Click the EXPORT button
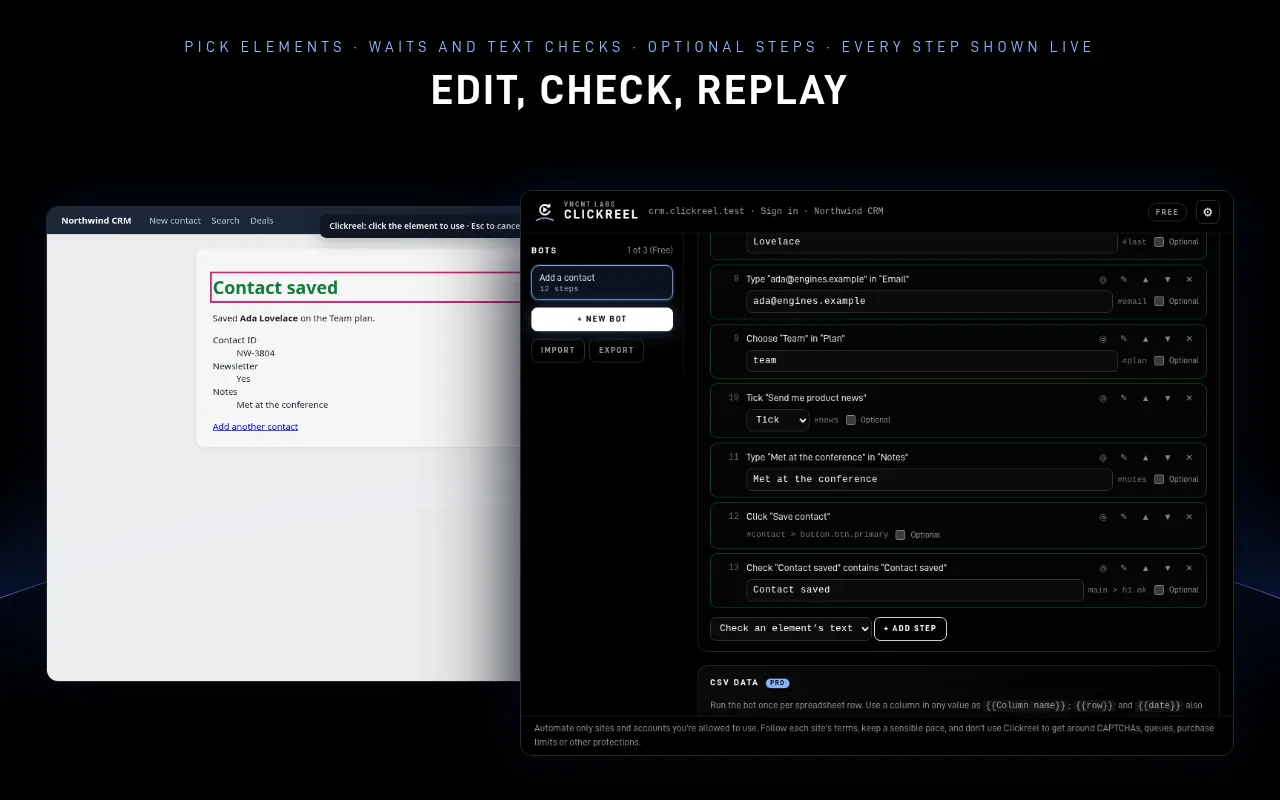This screenshot has width=1280, height=800. 616,350
